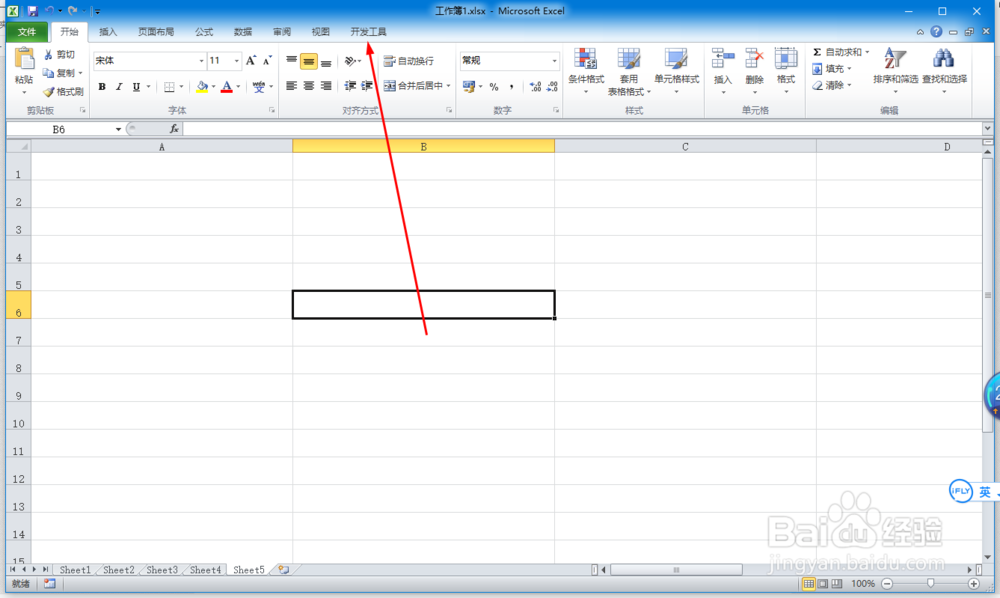Click the decrease decimal icon
Image resolution: width=1000 pixels, height=598 pixels.
tap(552, 87)
